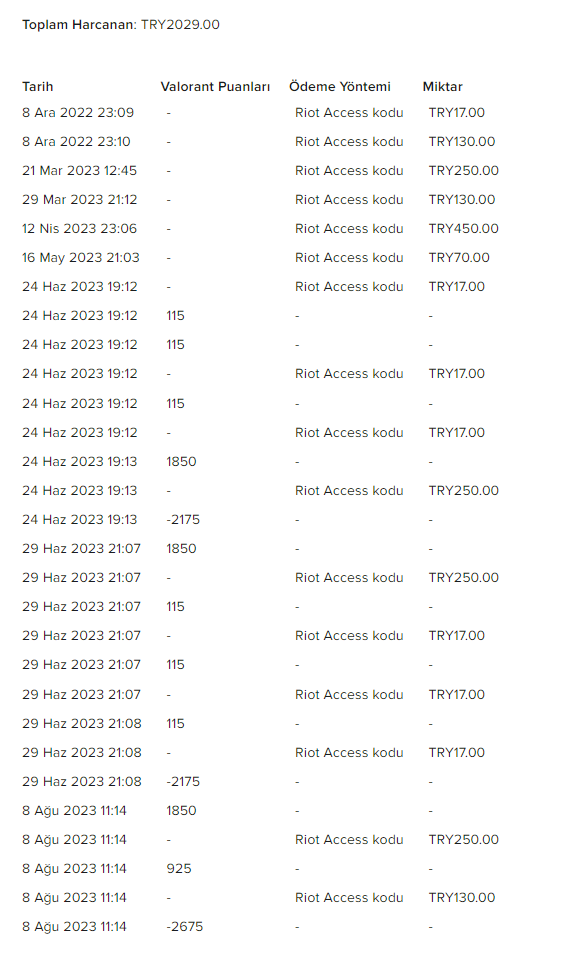Click the -2175 value at 29 Haz 21:08
Image resolution: width=561 pixels, height=954 pixels.
click(183, 781)
